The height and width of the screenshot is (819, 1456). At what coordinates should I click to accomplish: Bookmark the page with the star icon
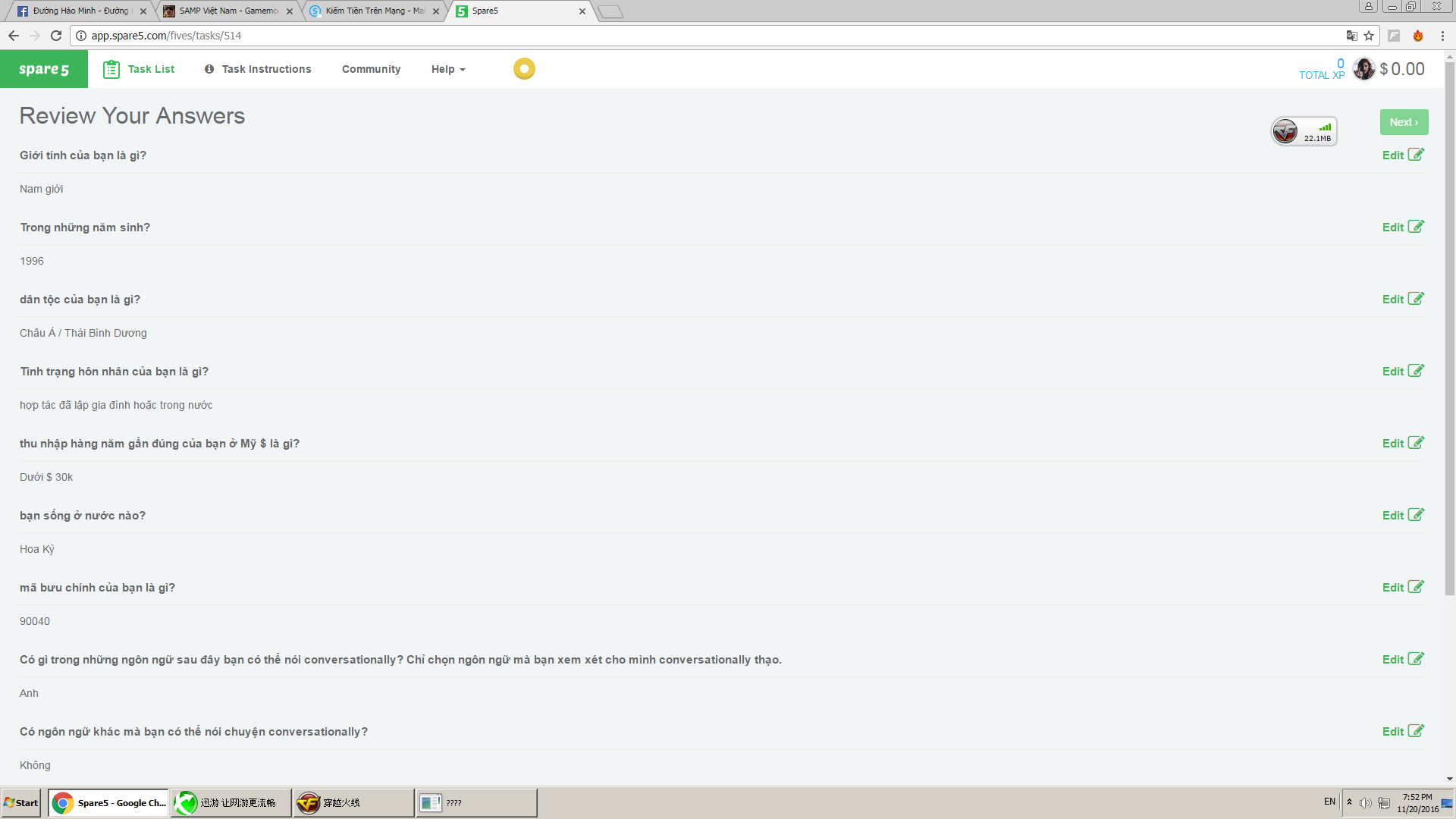click(x=1369, y=36)
